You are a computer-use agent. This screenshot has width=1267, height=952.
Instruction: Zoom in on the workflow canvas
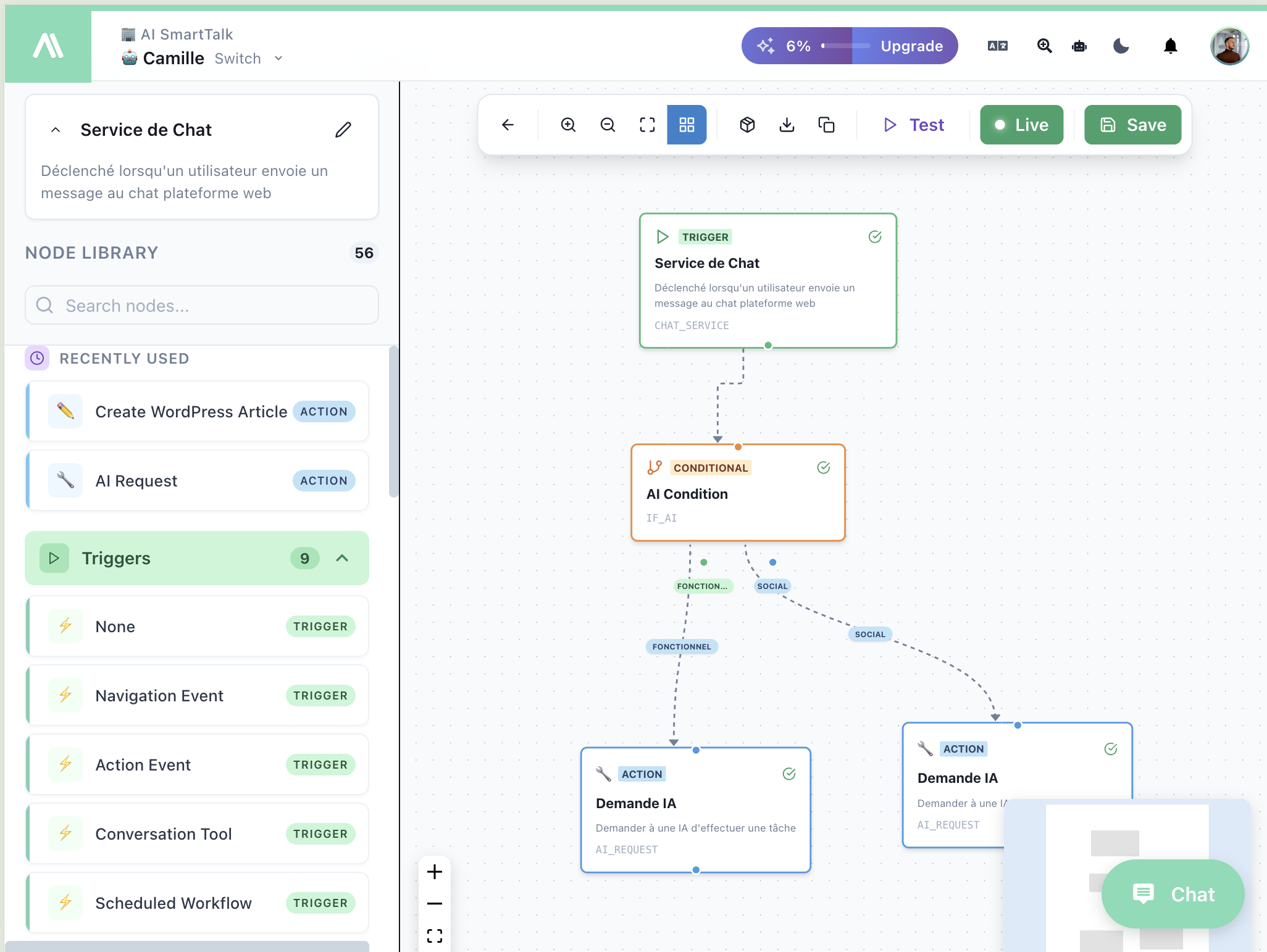coord(568,125)
